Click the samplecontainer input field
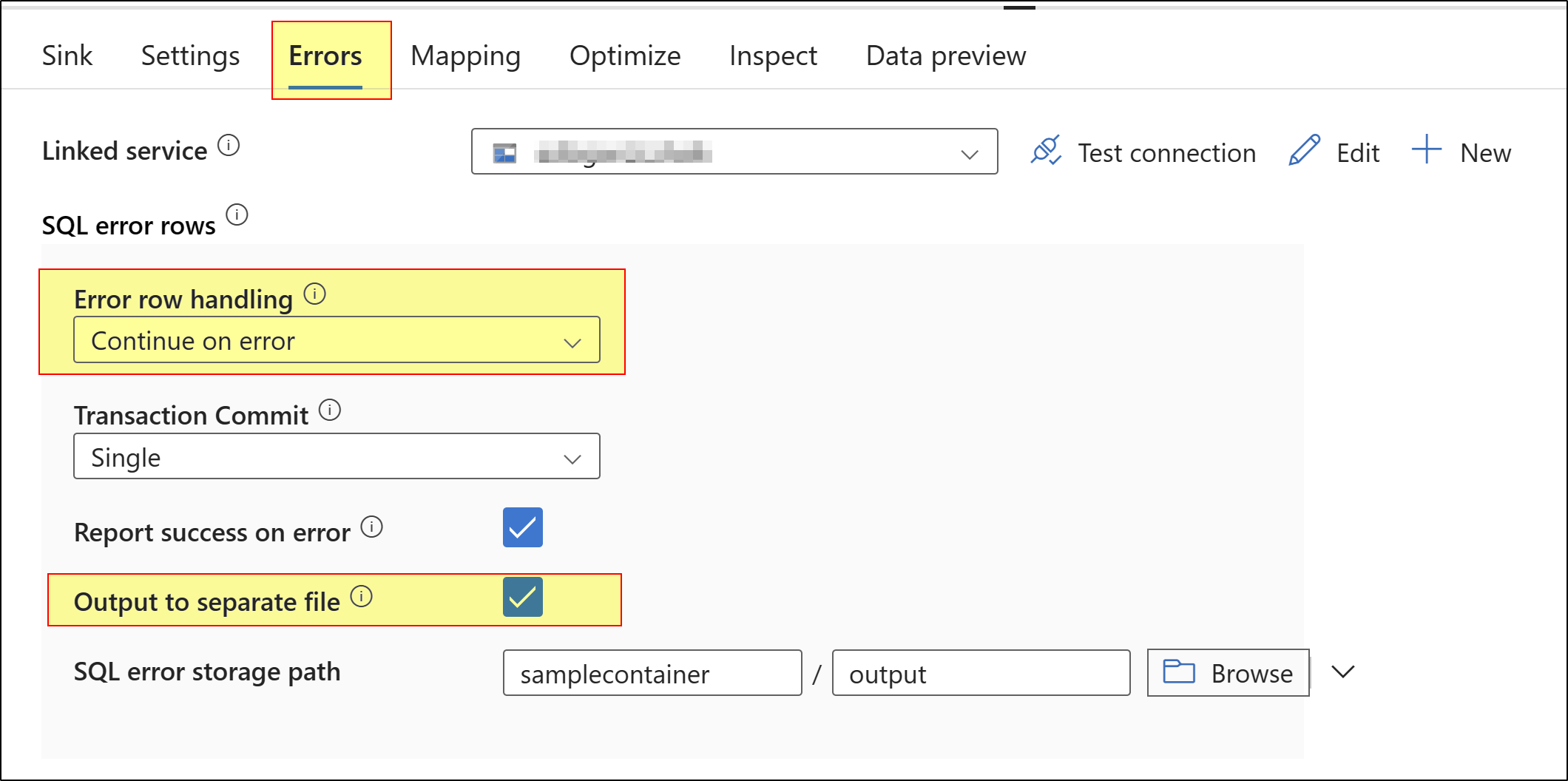The image size is (1568, 781). coord(652,673)
